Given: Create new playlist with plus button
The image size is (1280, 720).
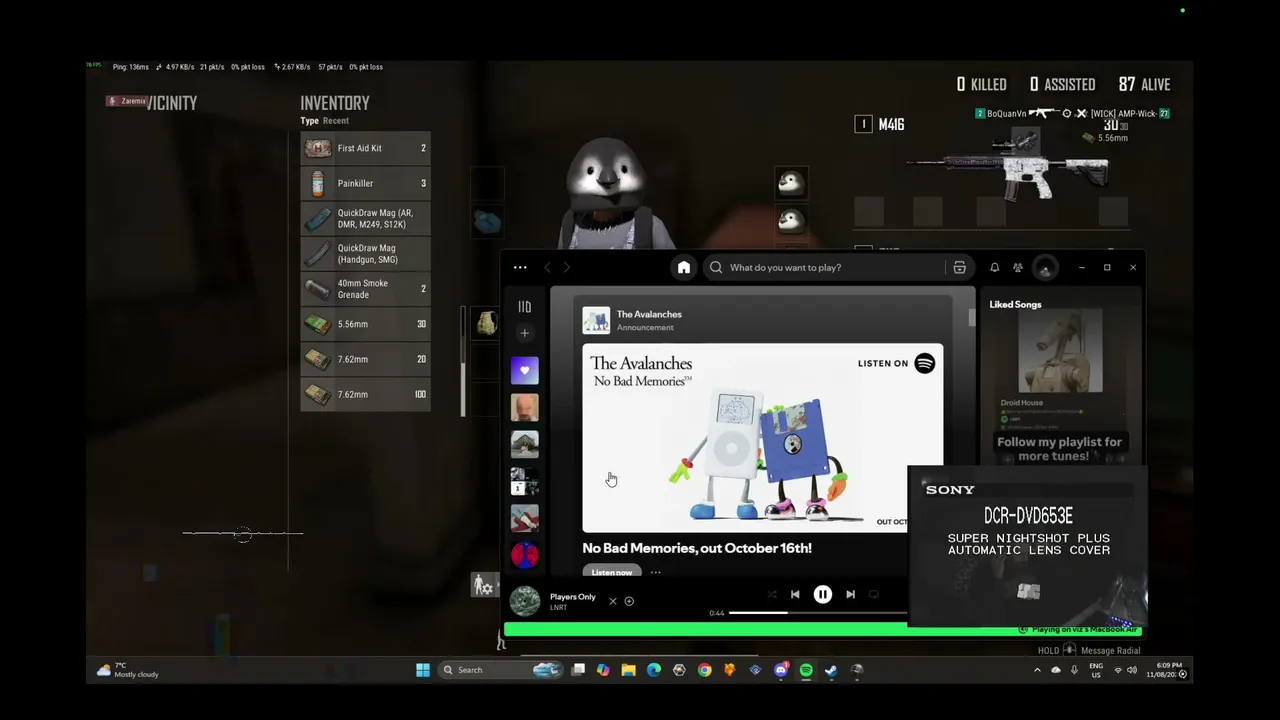Looking at the screenshot, I should pyautogui.click(x=524, y=333).
